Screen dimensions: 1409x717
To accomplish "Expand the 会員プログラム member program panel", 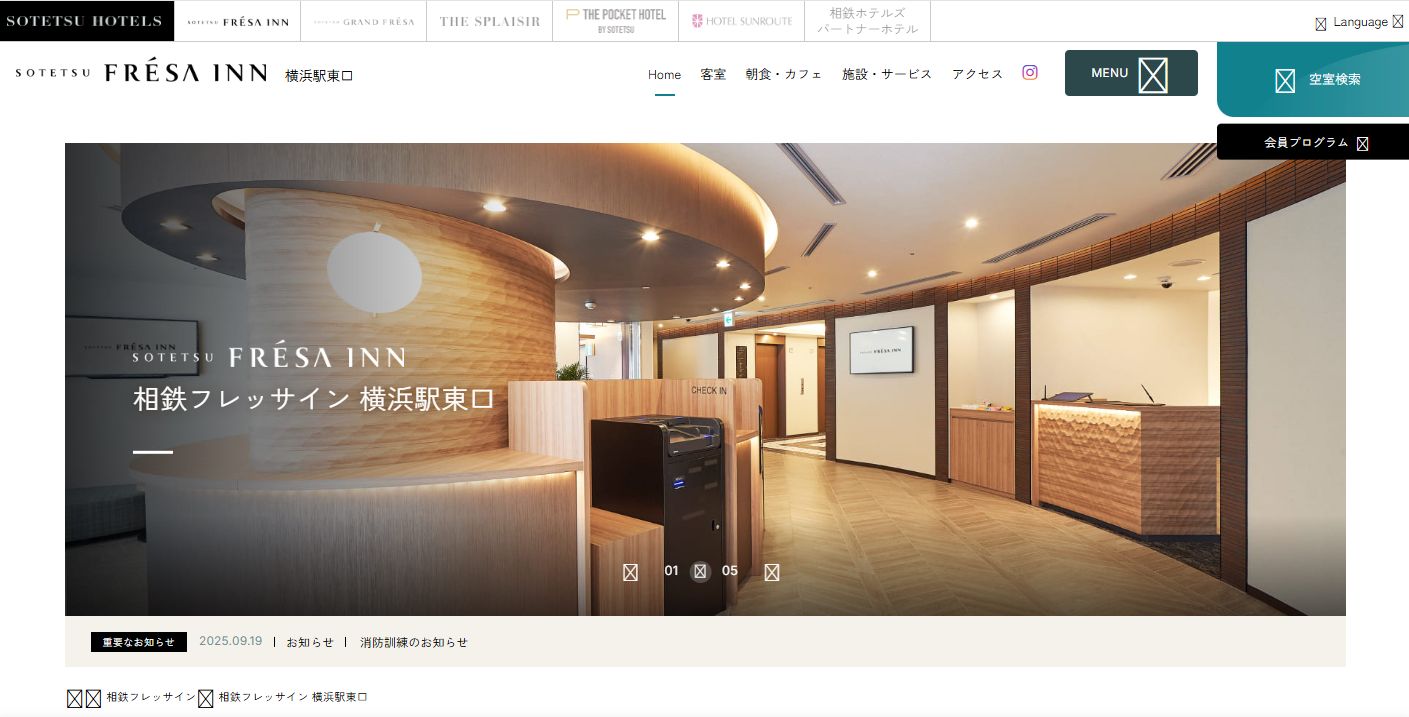I will (1313, 143).
